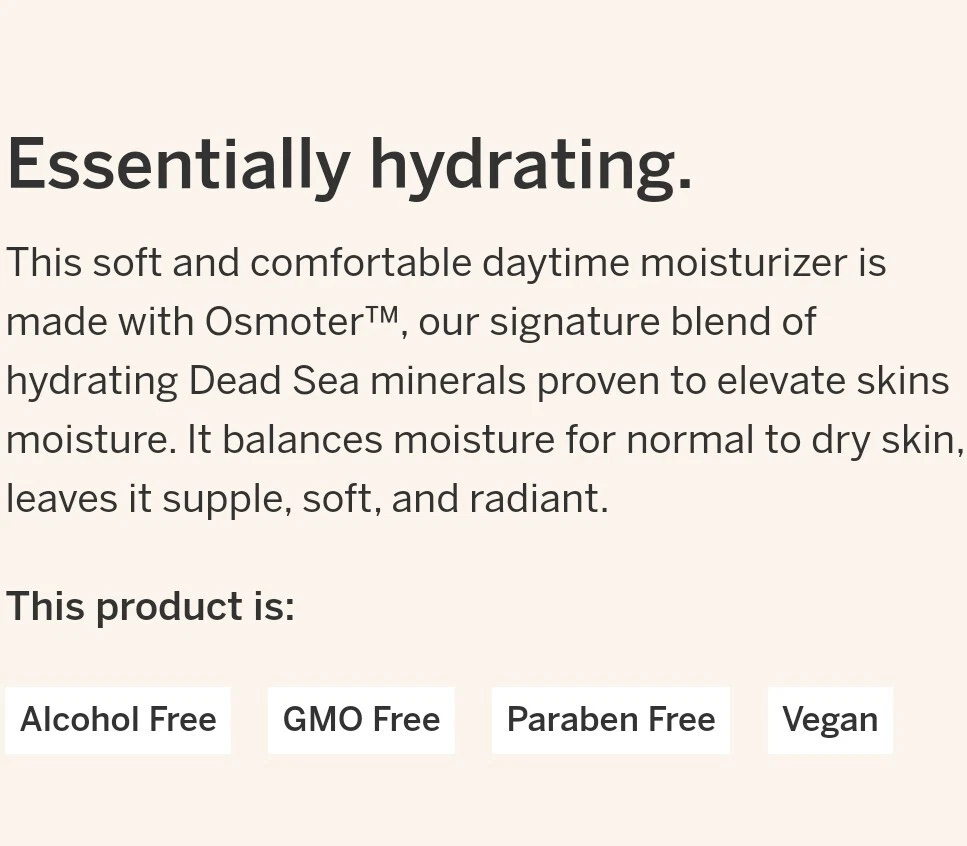Click the Paraben Free tag
The width and height of the screenshot is (967, 846).
[610, 720]
